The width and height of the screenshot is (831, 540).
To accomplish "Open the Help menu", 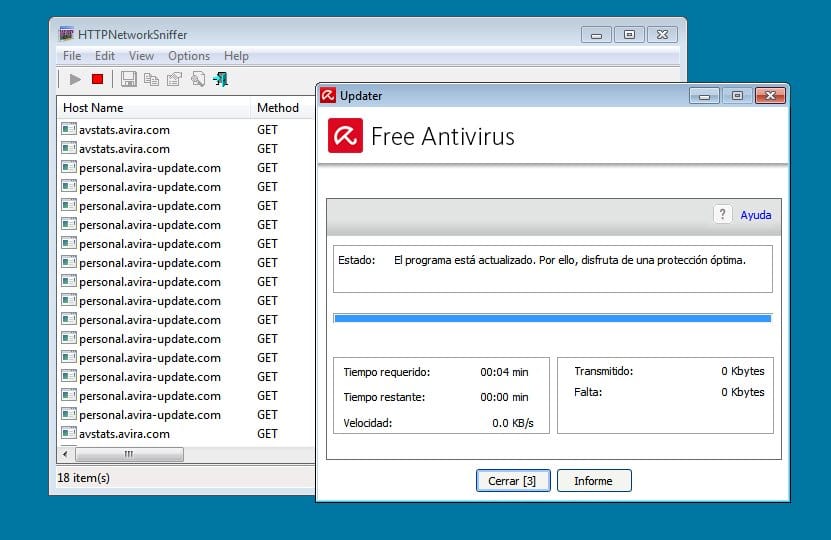I will click(x=236, y=56).
